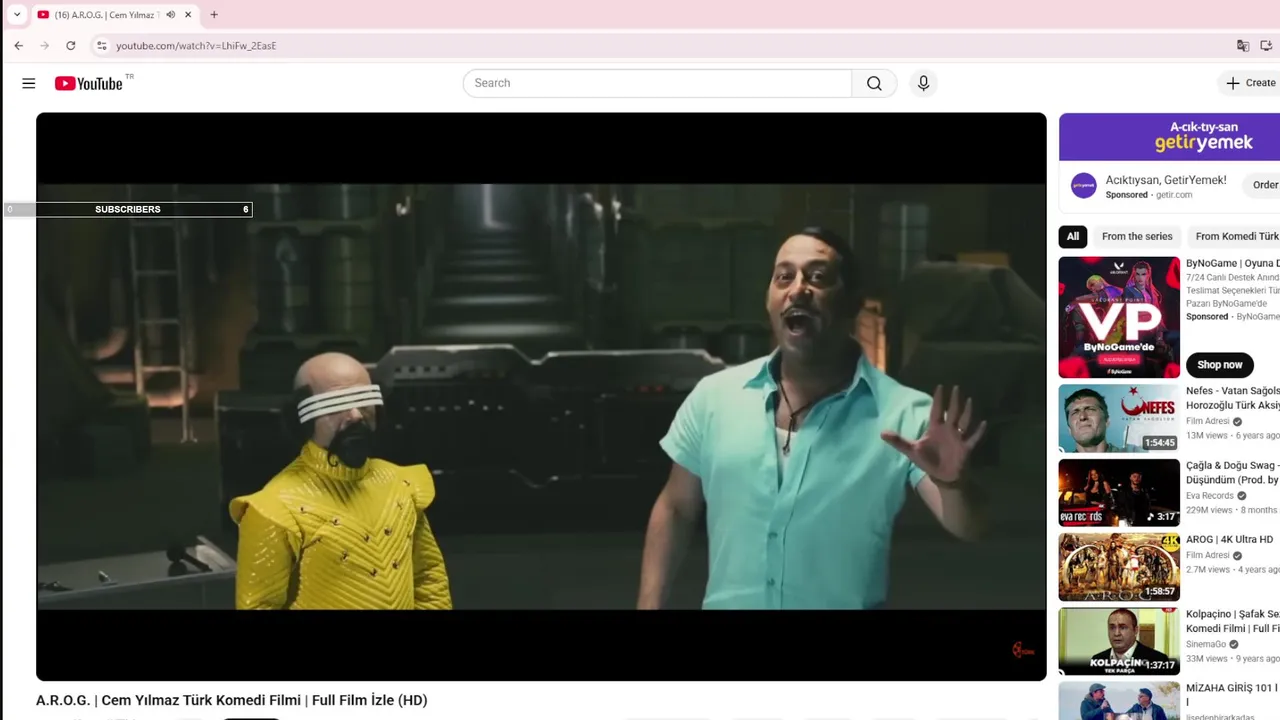Image resolution: width=1280 pixels, height=720 pixels.
Task: Open the YouTube hamburger guide menu
Action: [x=28, y=83]
